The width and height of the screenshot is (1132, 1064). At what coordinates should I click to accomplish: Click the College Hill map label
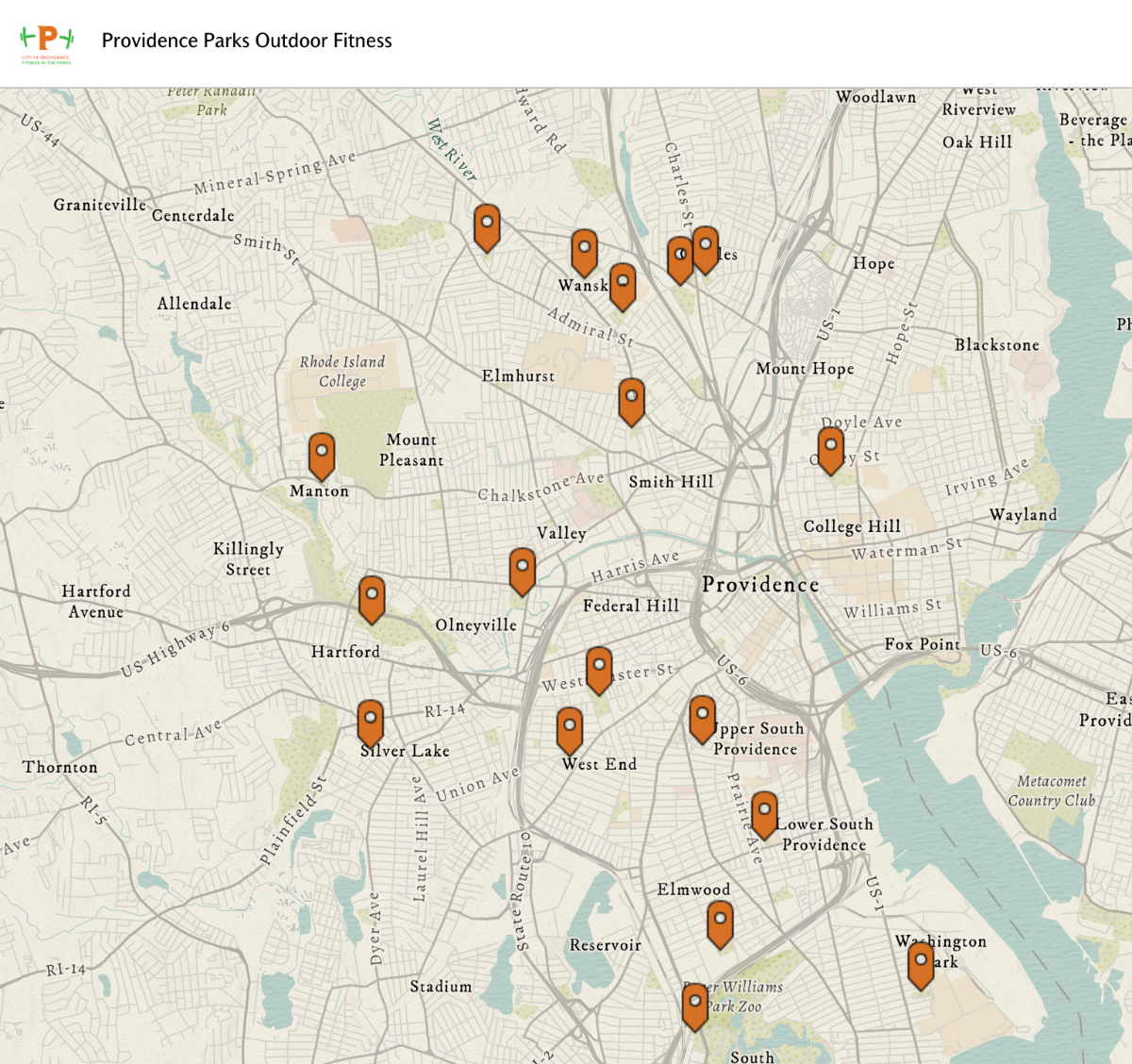pos(852,526)
